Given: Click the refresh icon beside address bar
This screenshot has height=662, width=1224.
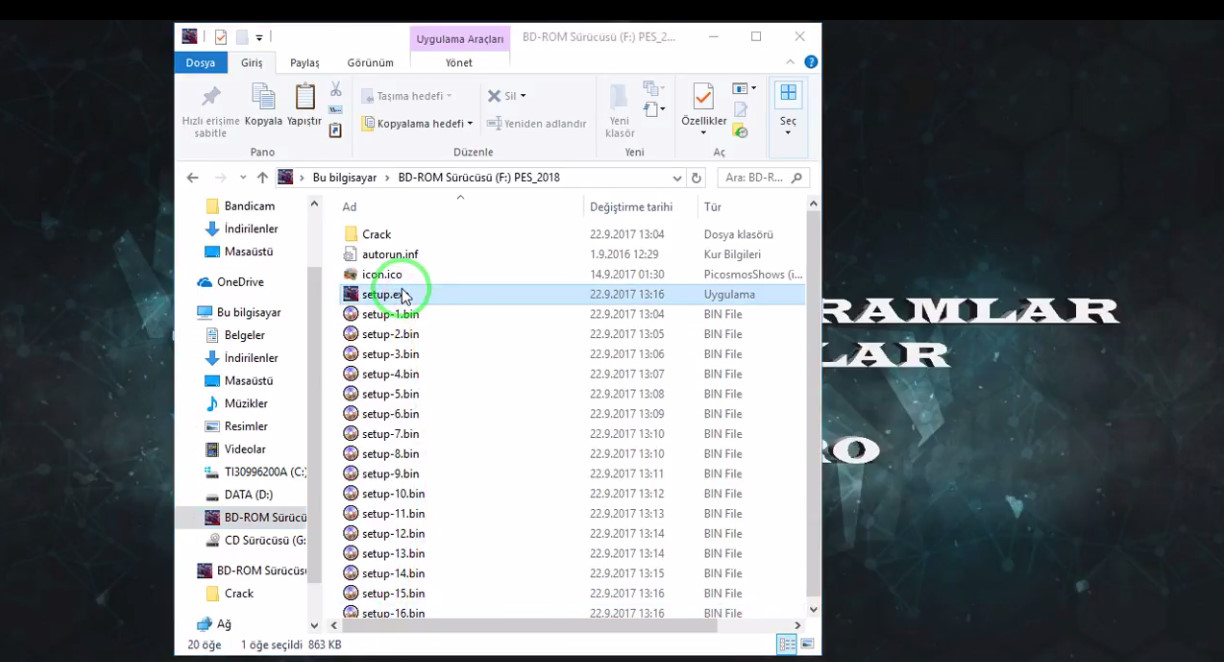Looking at the screenshot, I should (x=697, y=178).
